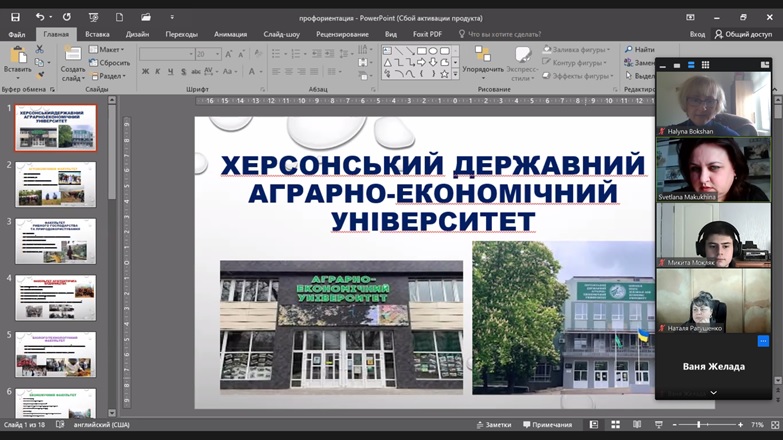Justify the text alignment

[316, 71]
